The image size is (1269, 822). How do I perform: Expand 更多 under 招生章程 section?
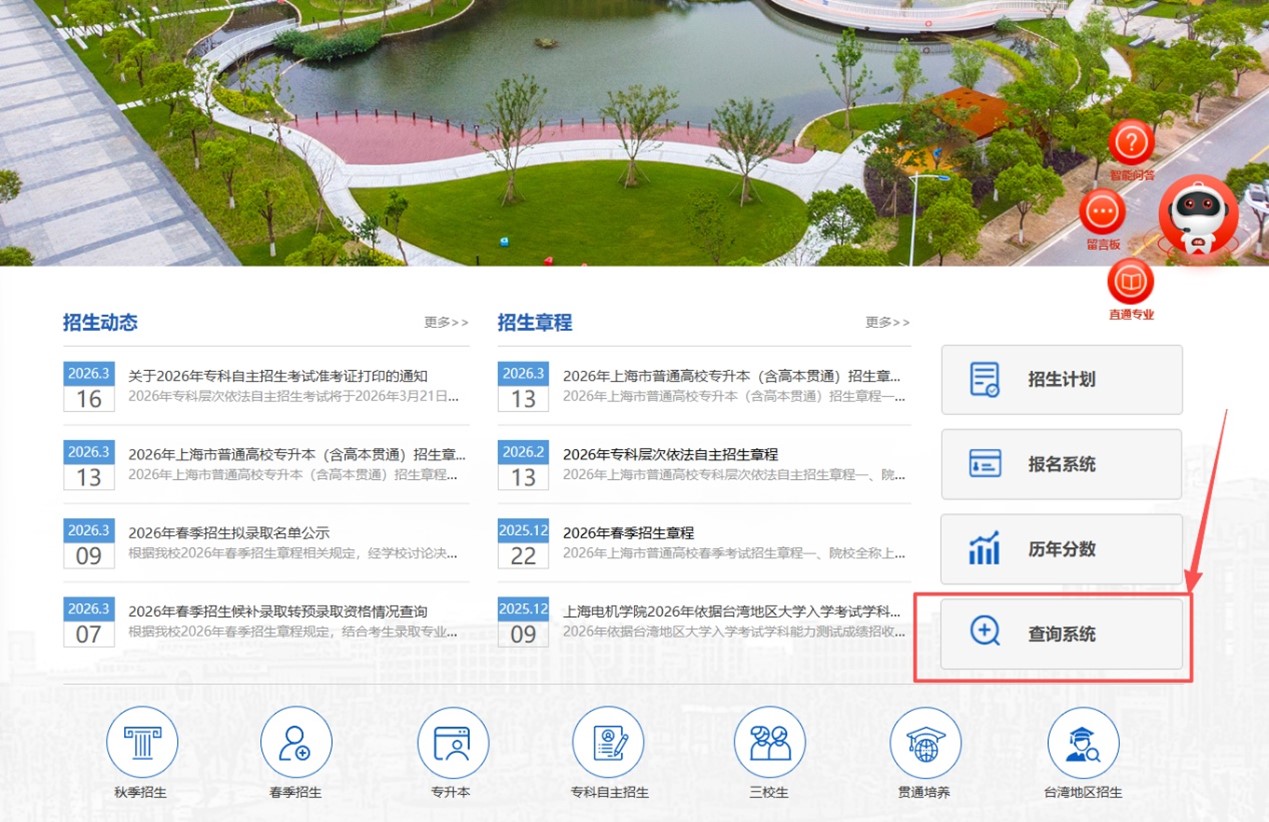[x=888, y=322]
